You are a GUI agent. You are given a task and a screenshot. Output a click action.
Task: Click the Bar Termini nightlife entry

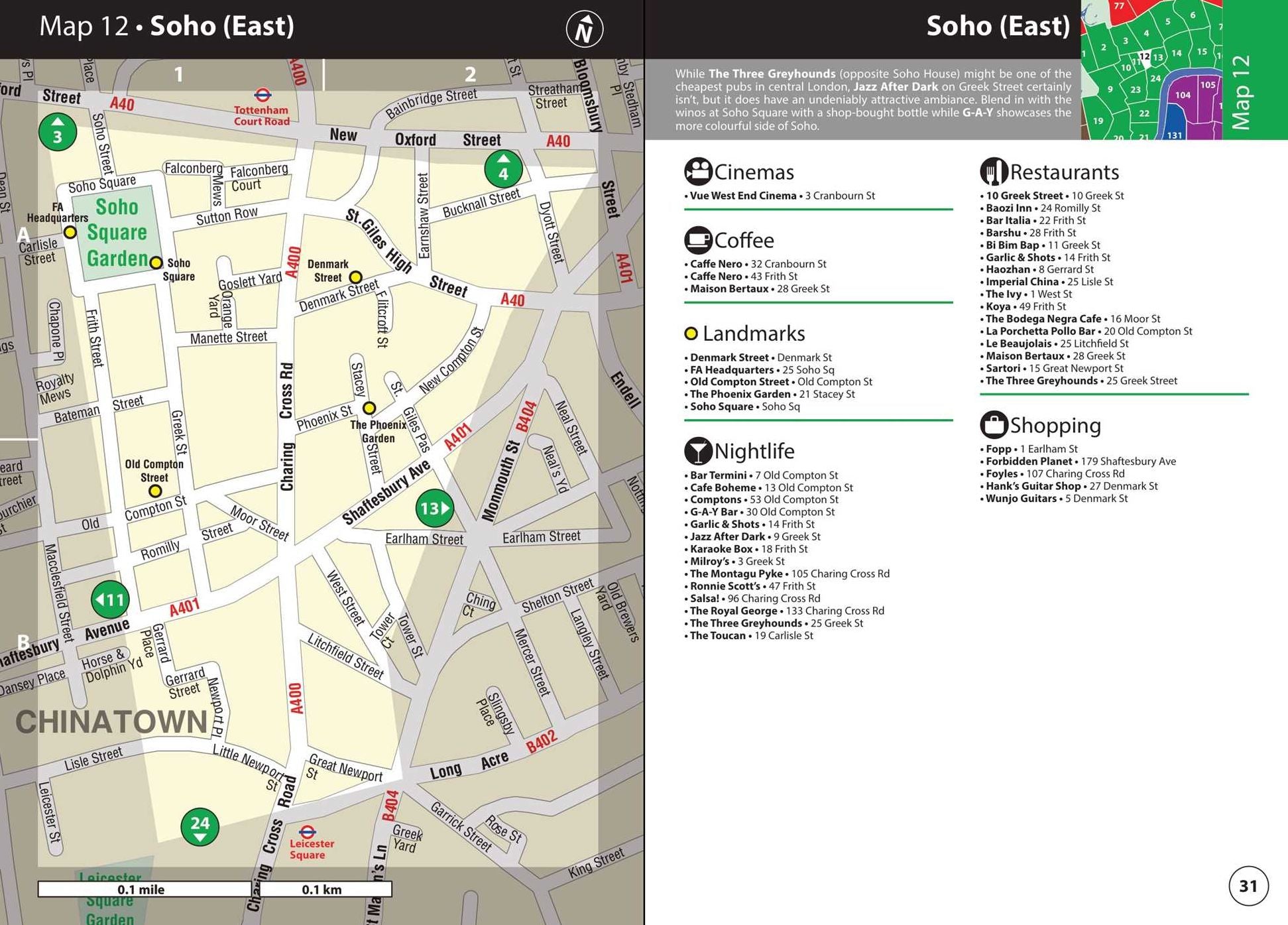pyautogui.click(x=761, y=475)
